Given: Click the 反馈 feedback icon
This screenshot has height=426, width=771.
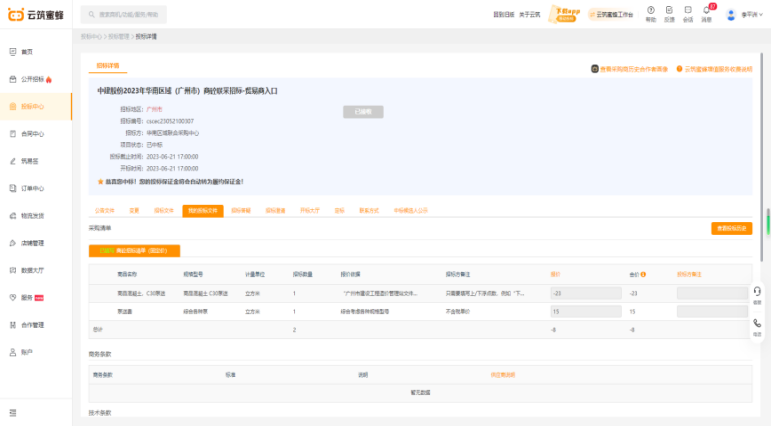Looking at the screenshot, I should point(669,12).
